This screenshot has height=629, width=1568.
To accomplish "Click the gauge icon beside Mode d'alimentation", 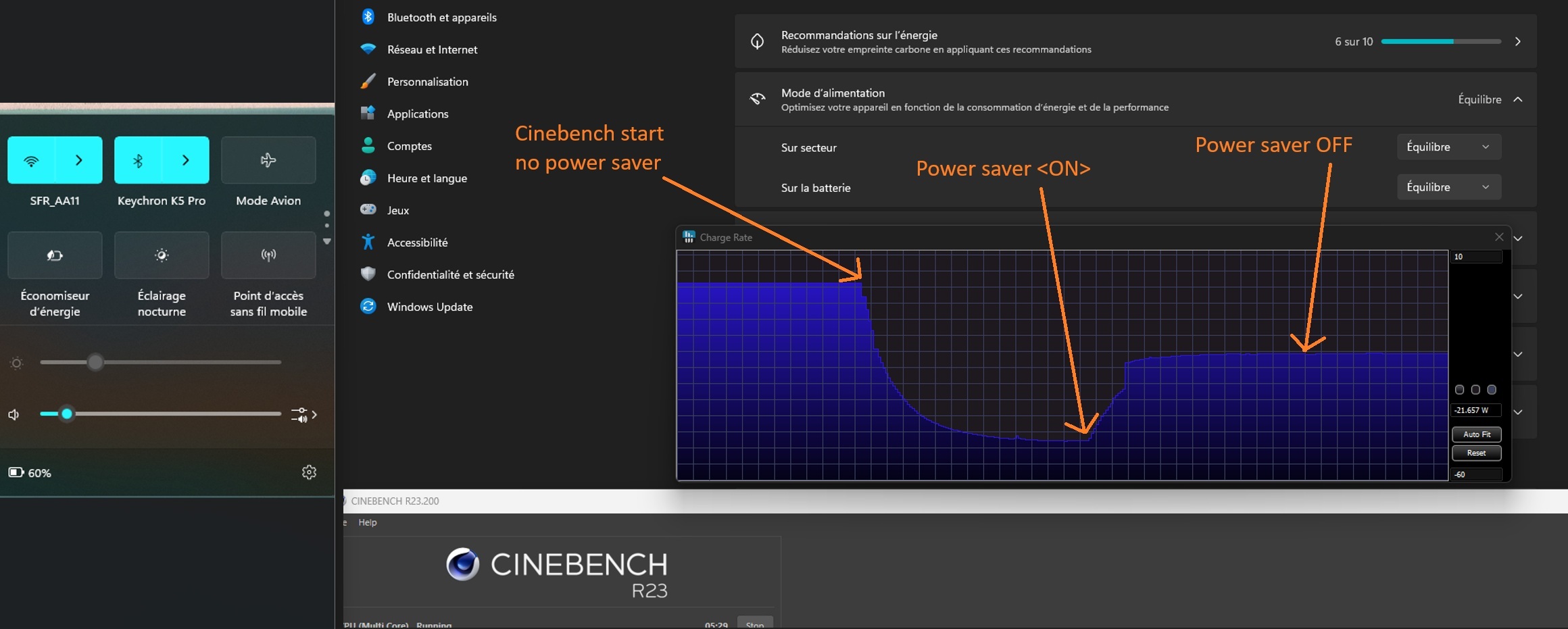I will click(757, 99).
